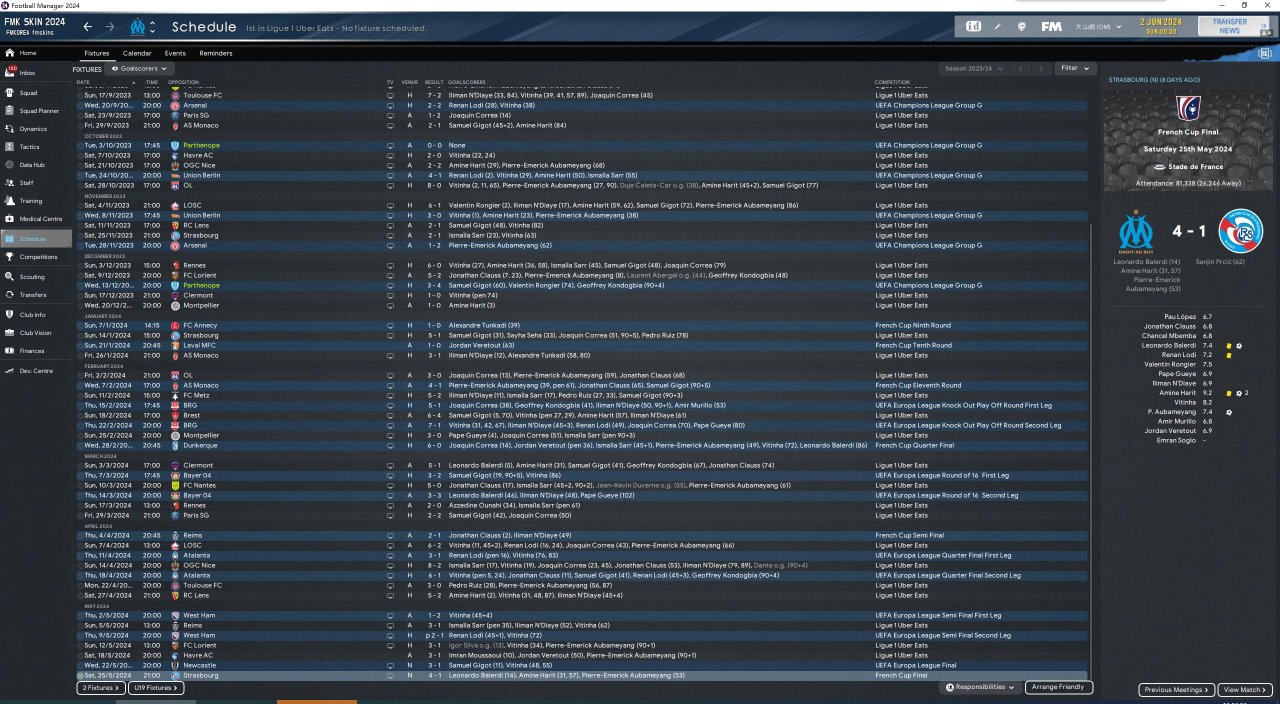Switch to the Calendar tab
Image resolution: width=1280 pixels, height=704 pixels.
(x=137, y=53)
